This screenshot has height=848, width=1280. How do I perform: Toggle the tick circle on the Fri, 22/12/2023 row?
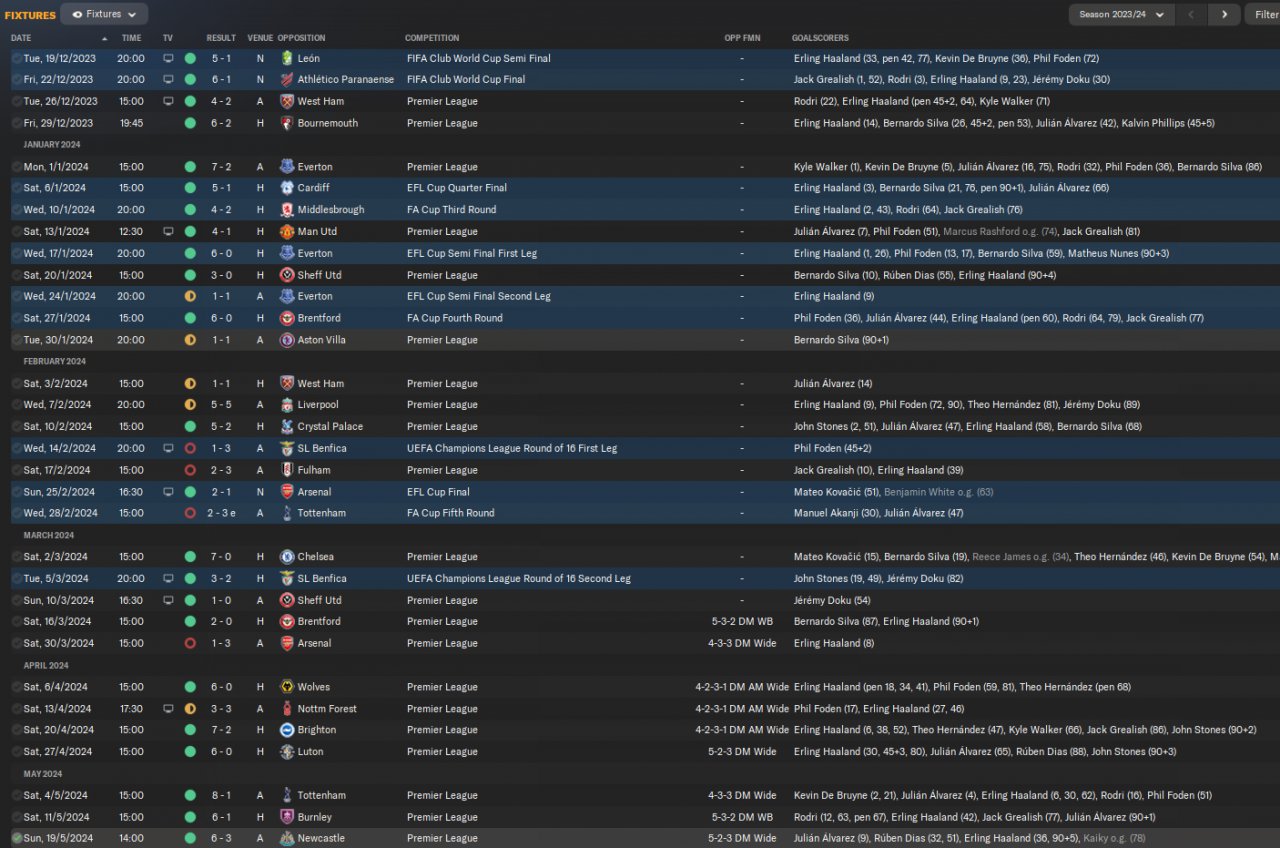click(x=17, y=79)
